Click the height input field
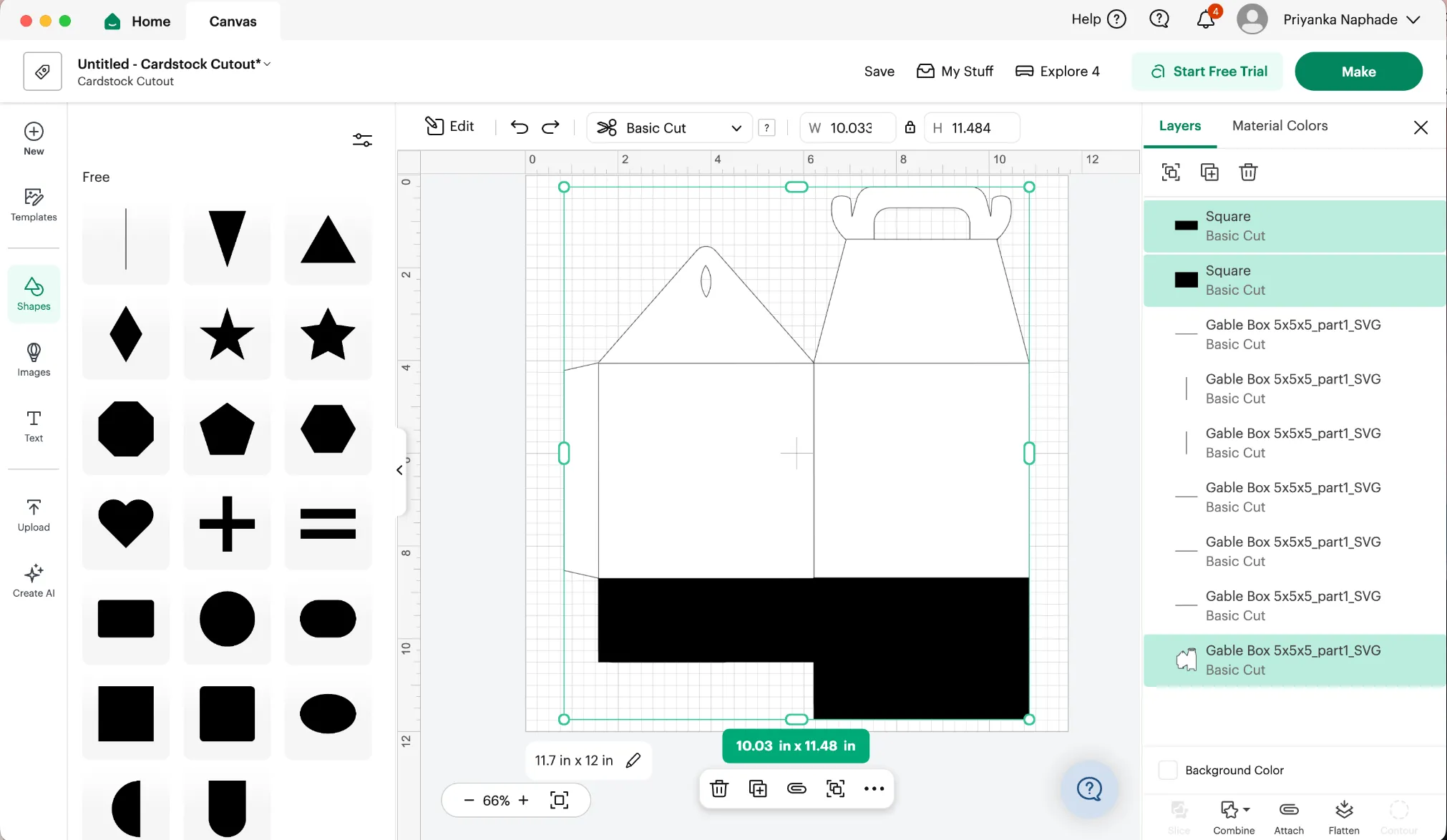Viewport: 1447px width, 840px height. (972, 127)
